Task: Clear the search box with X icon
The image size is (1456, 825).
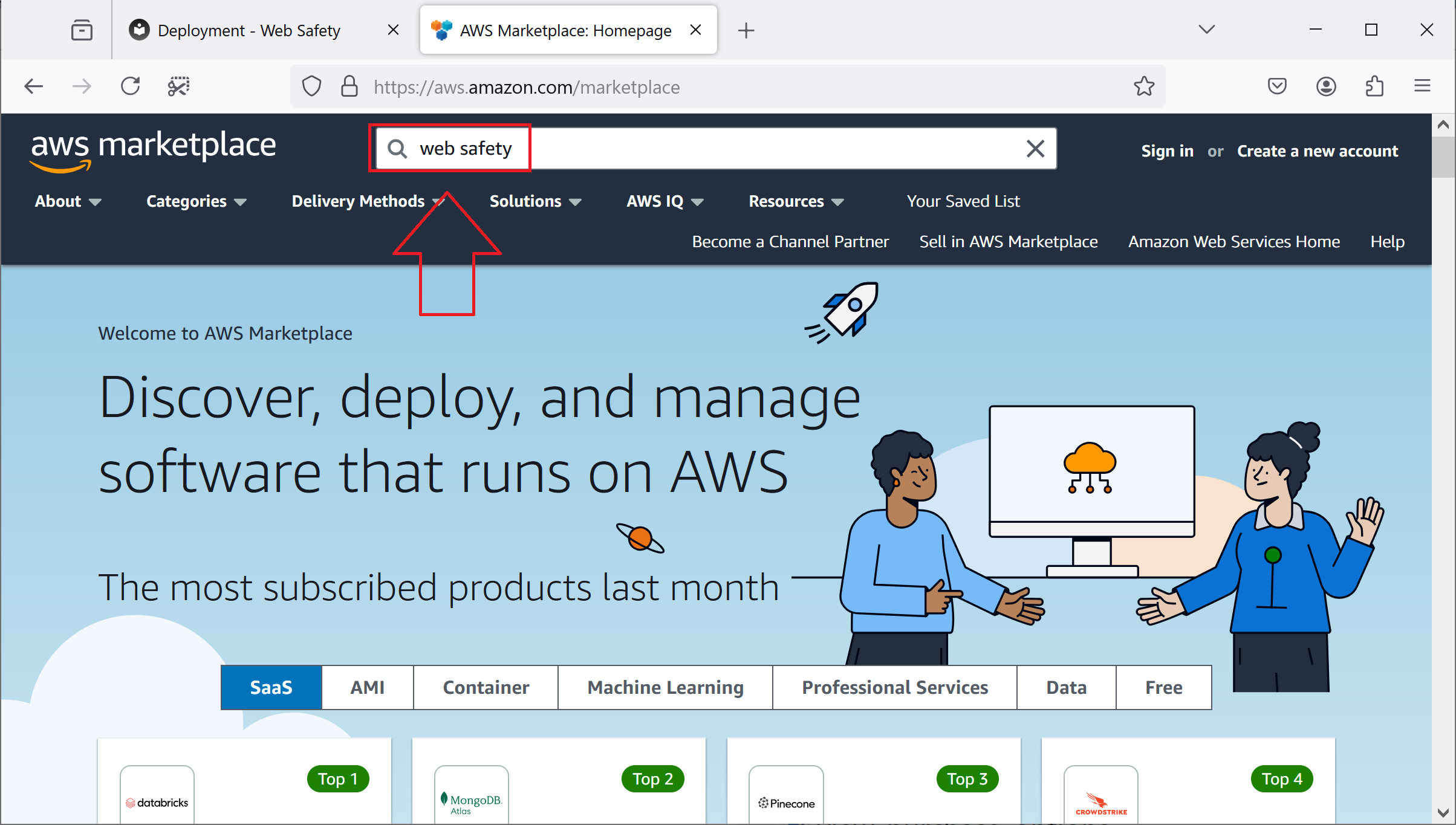Action: click(x=1035, y=149)
